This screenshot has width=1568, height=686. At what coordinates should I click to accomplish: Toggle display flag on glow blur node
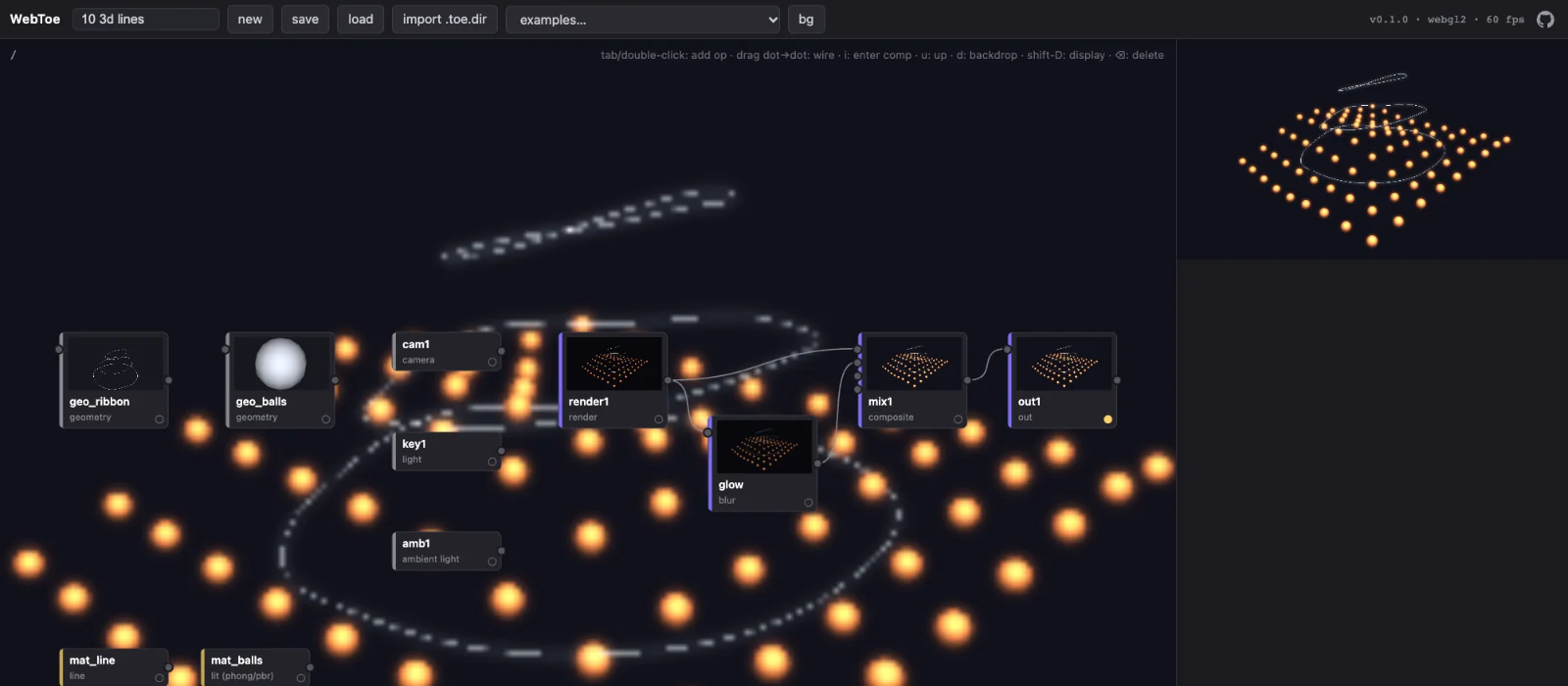808,503
